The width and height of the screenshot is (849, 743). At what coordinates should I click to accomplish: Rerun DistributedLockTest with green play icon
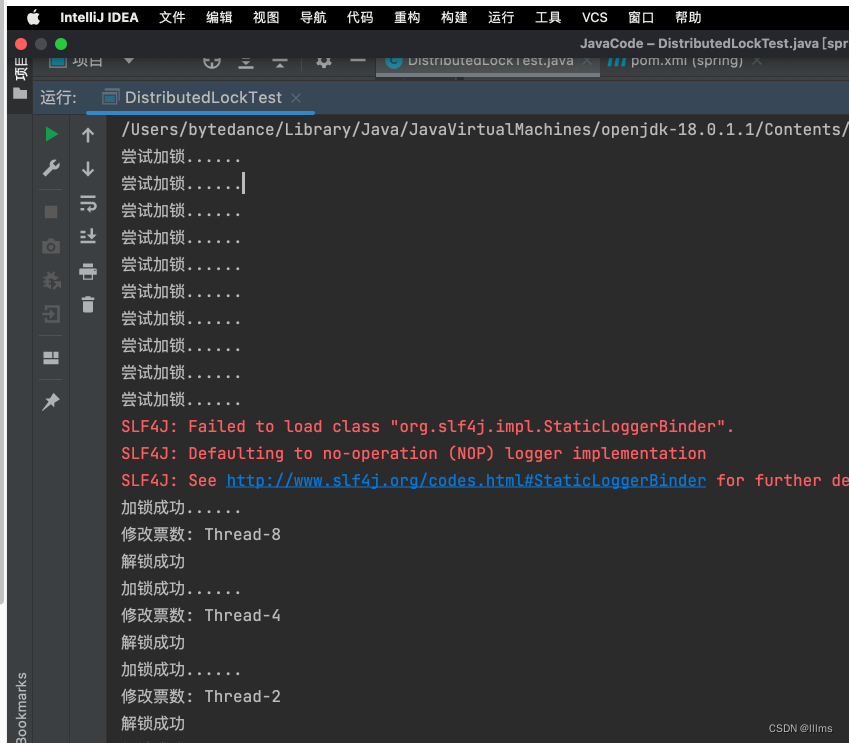point(51,135)
